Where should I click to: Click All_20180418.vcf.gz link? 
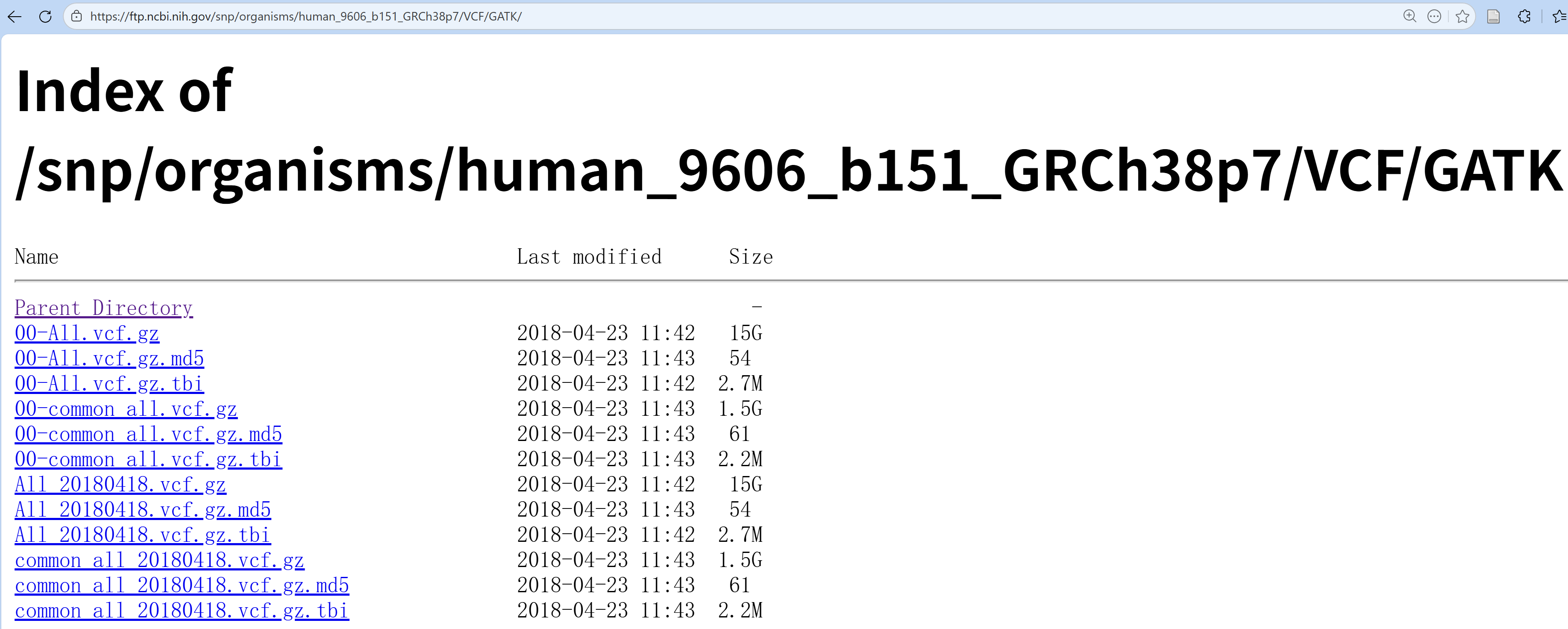[x=120, y=485]
